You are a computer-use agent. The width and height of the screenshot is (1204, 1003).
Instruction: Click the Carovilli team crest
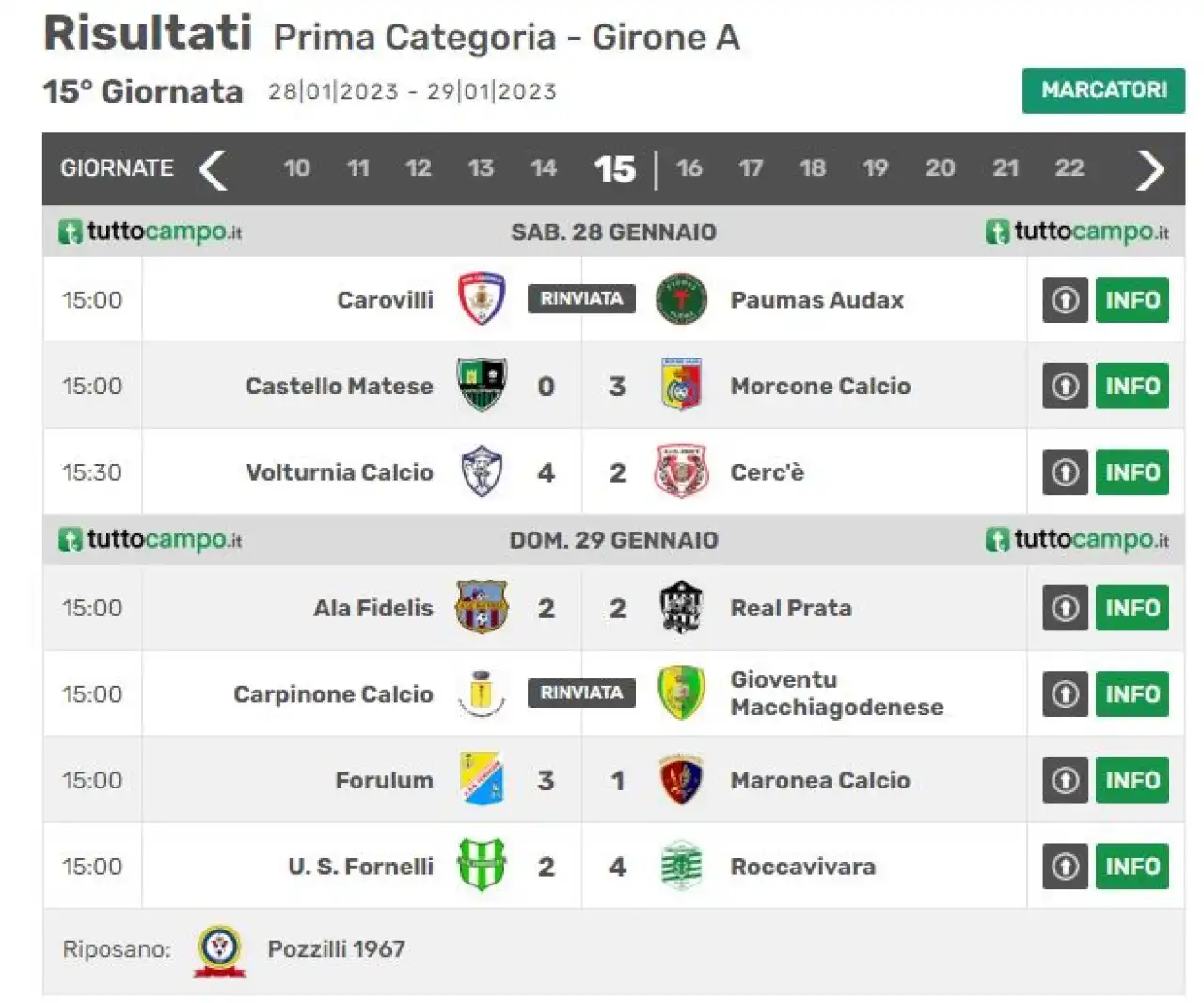click(x=482, y=299)
